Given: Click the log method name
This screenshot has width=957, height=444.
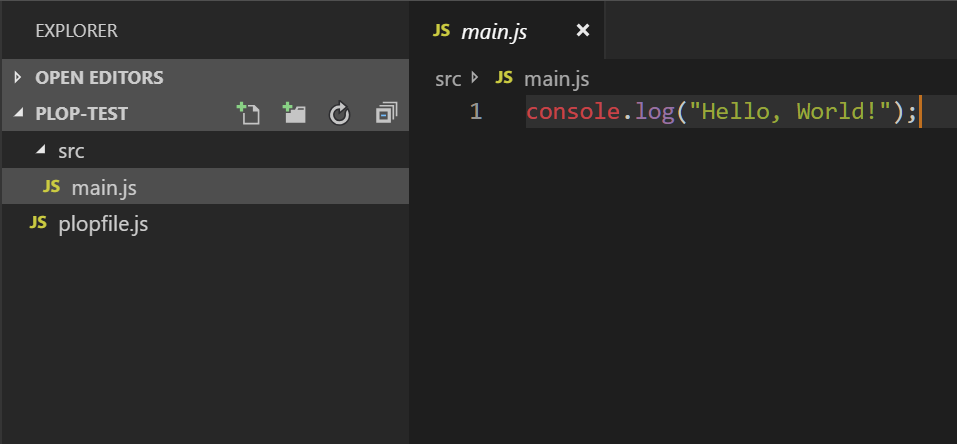Looking at the screenshot, I should 655,112.
